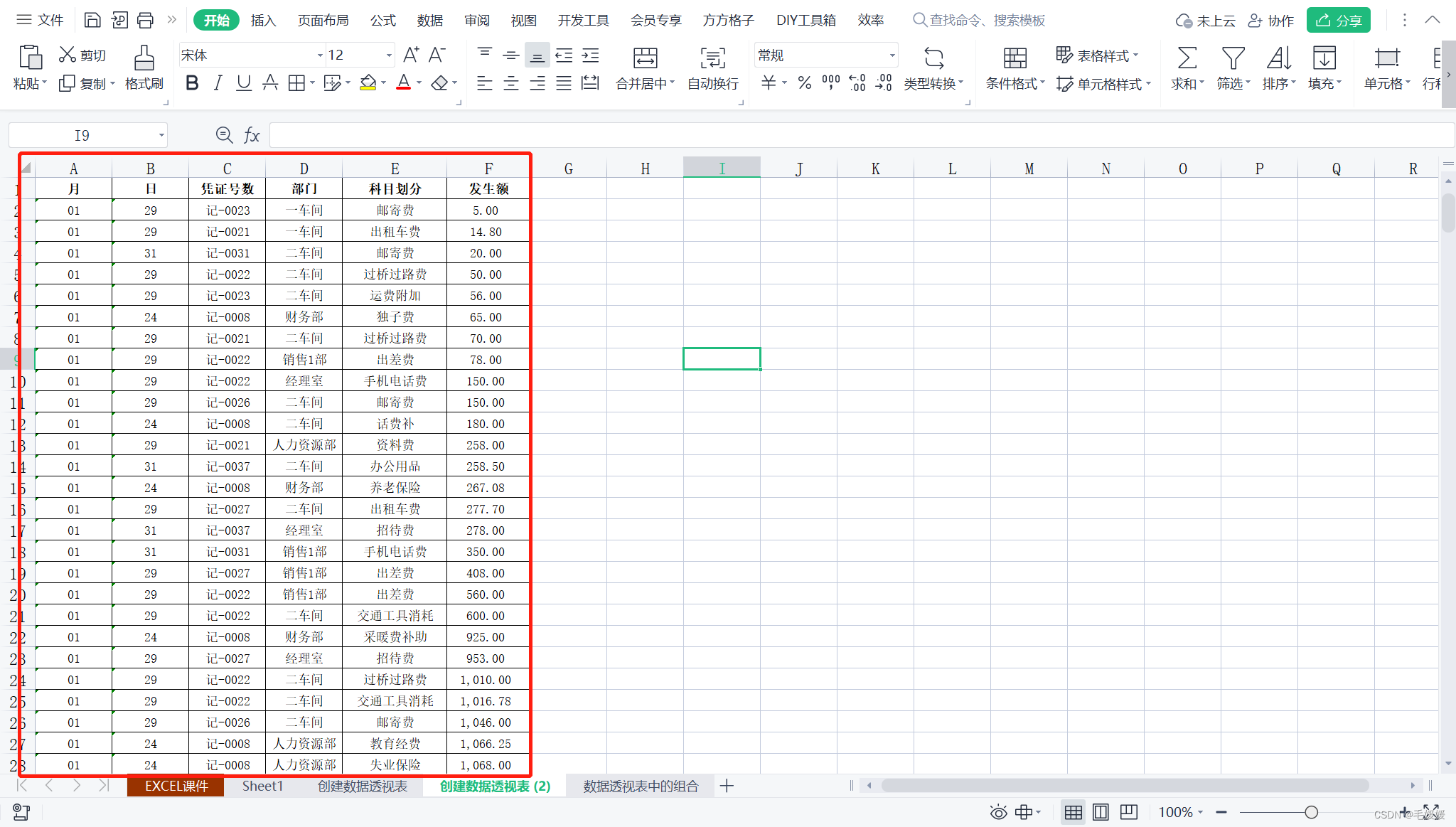Click the eraser clear-format icon

point(439,83)
